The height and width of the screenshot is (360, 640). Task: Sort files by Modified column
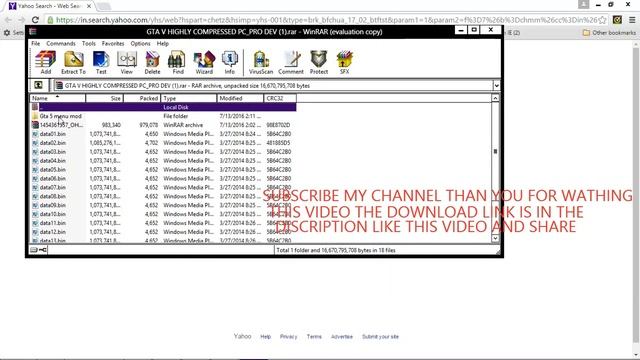coord(240,98)
